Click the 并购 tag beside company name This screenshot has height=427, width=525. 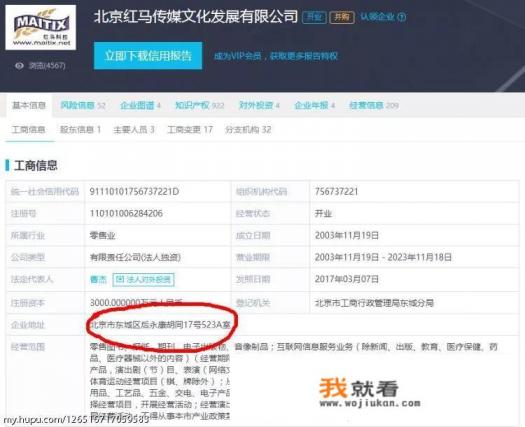coord(342,17)
